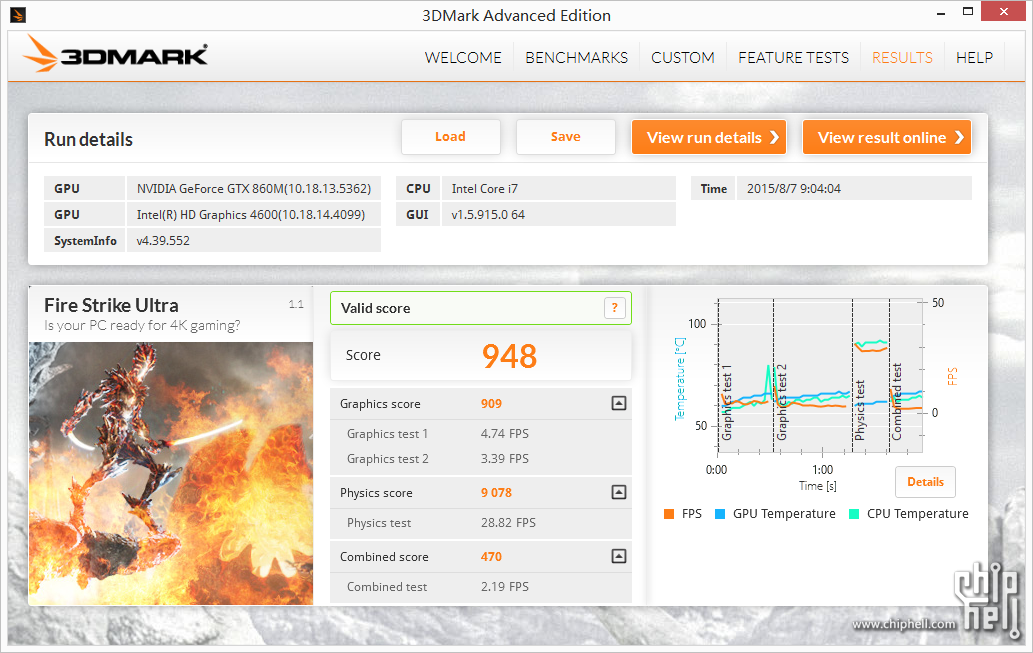
Task: Close the 3DMark window
Action: point(1003,12)
